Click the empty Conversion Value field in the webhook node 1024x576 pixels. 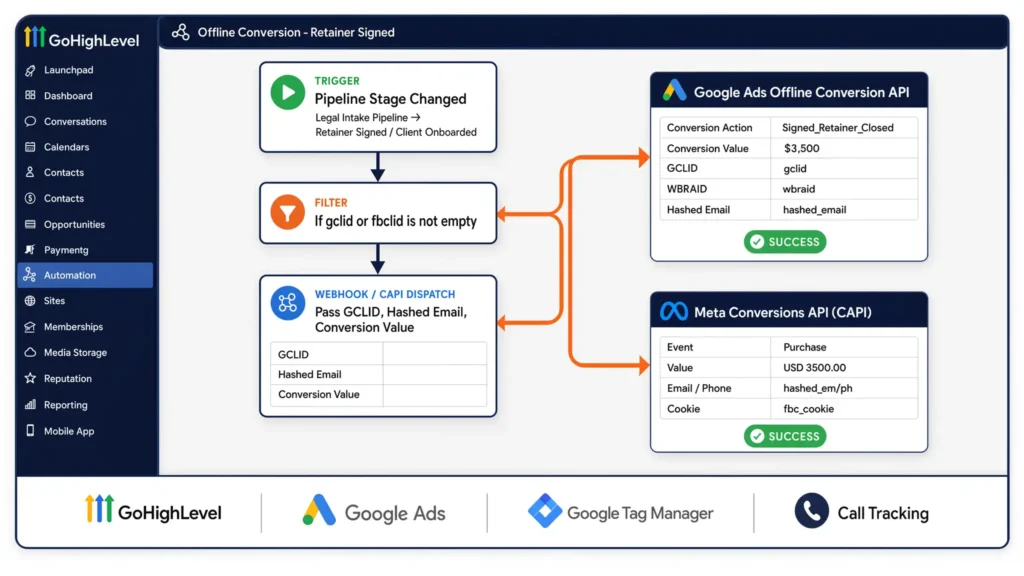click(x=434, y=394)
